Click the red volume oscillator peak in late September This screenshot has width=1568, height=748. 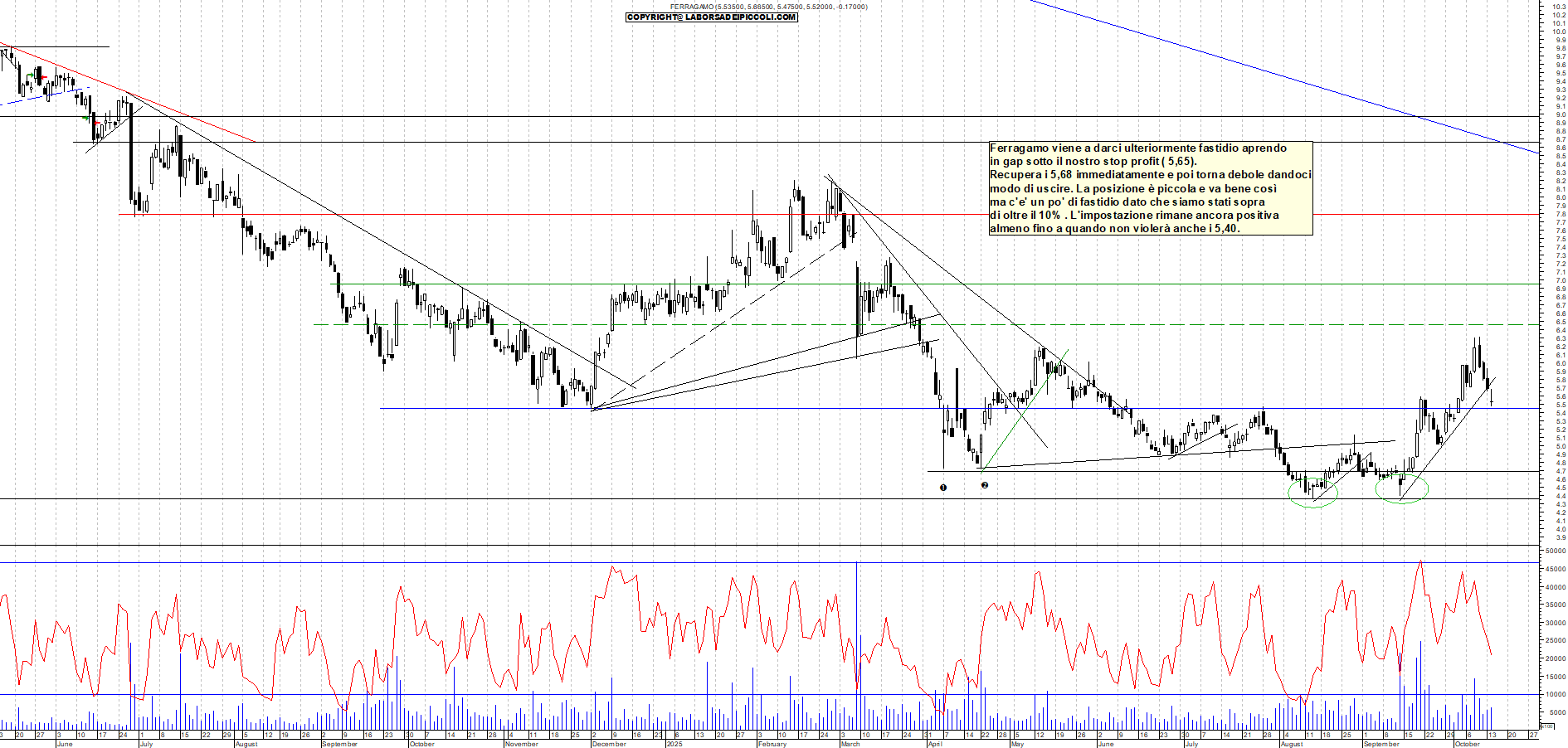tap(1420, 562)
